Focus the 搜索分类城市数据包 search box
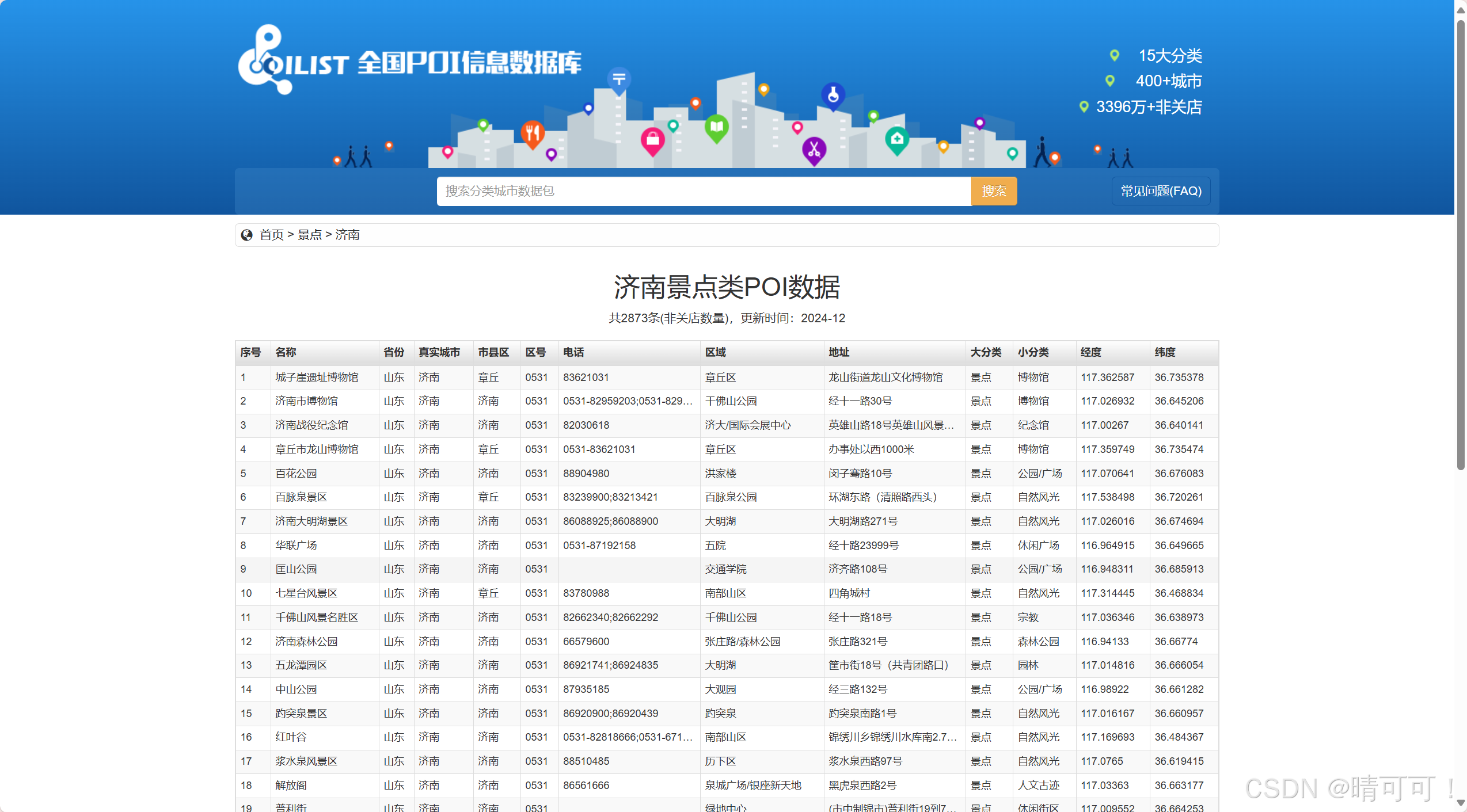The height and width of the screenshot is (812, 1467). (704, 191)
